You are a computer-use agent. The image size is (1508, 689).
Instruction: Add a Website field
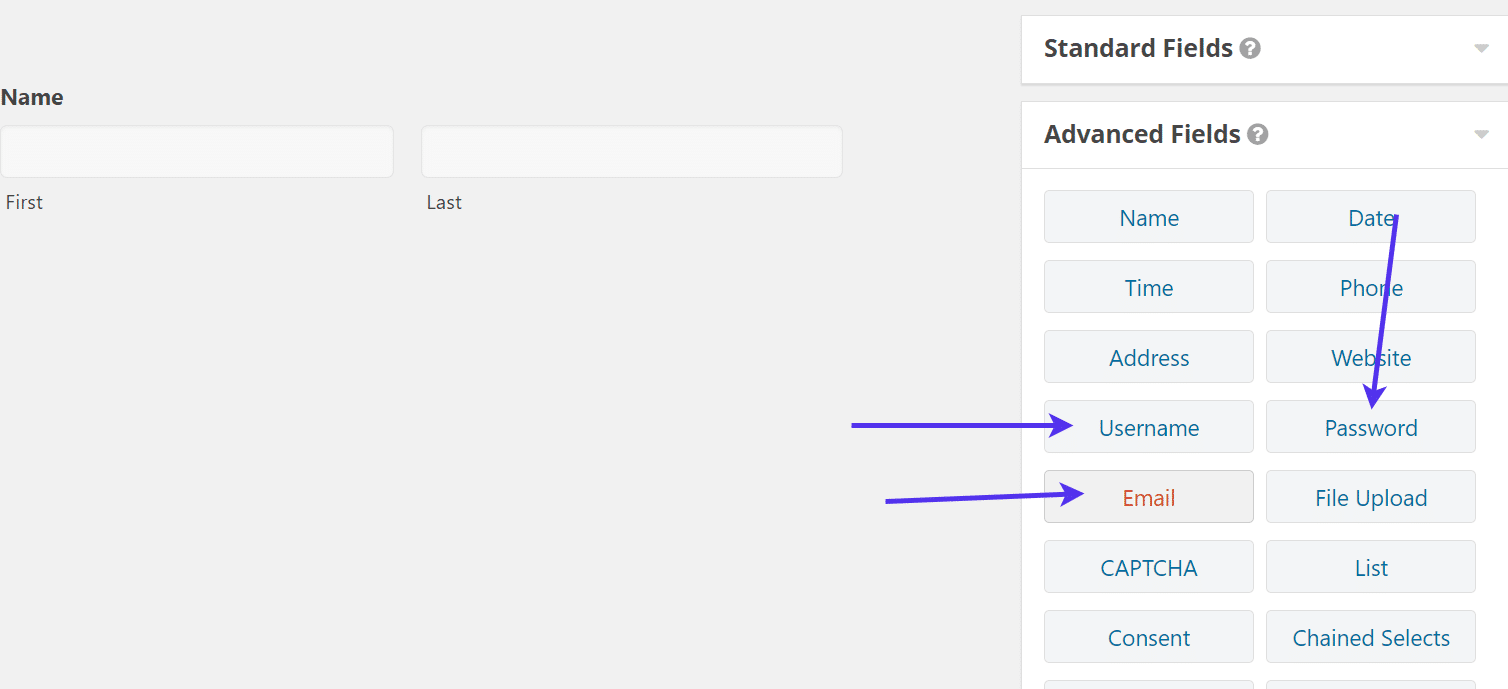(1370, 357)
